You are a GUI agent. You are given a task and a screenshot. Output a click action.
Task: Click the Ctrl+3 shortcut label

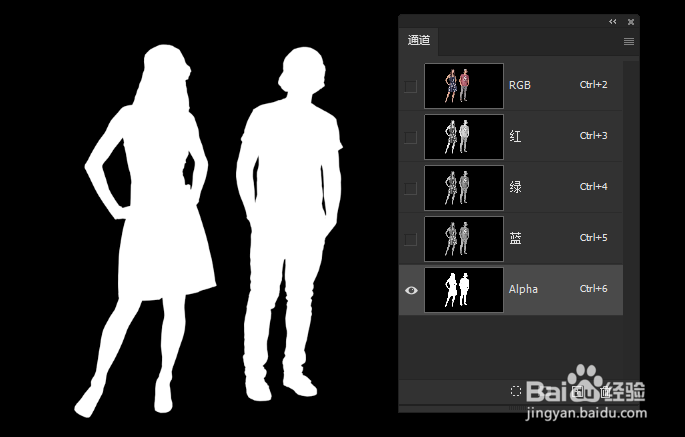tap(594, 136)
